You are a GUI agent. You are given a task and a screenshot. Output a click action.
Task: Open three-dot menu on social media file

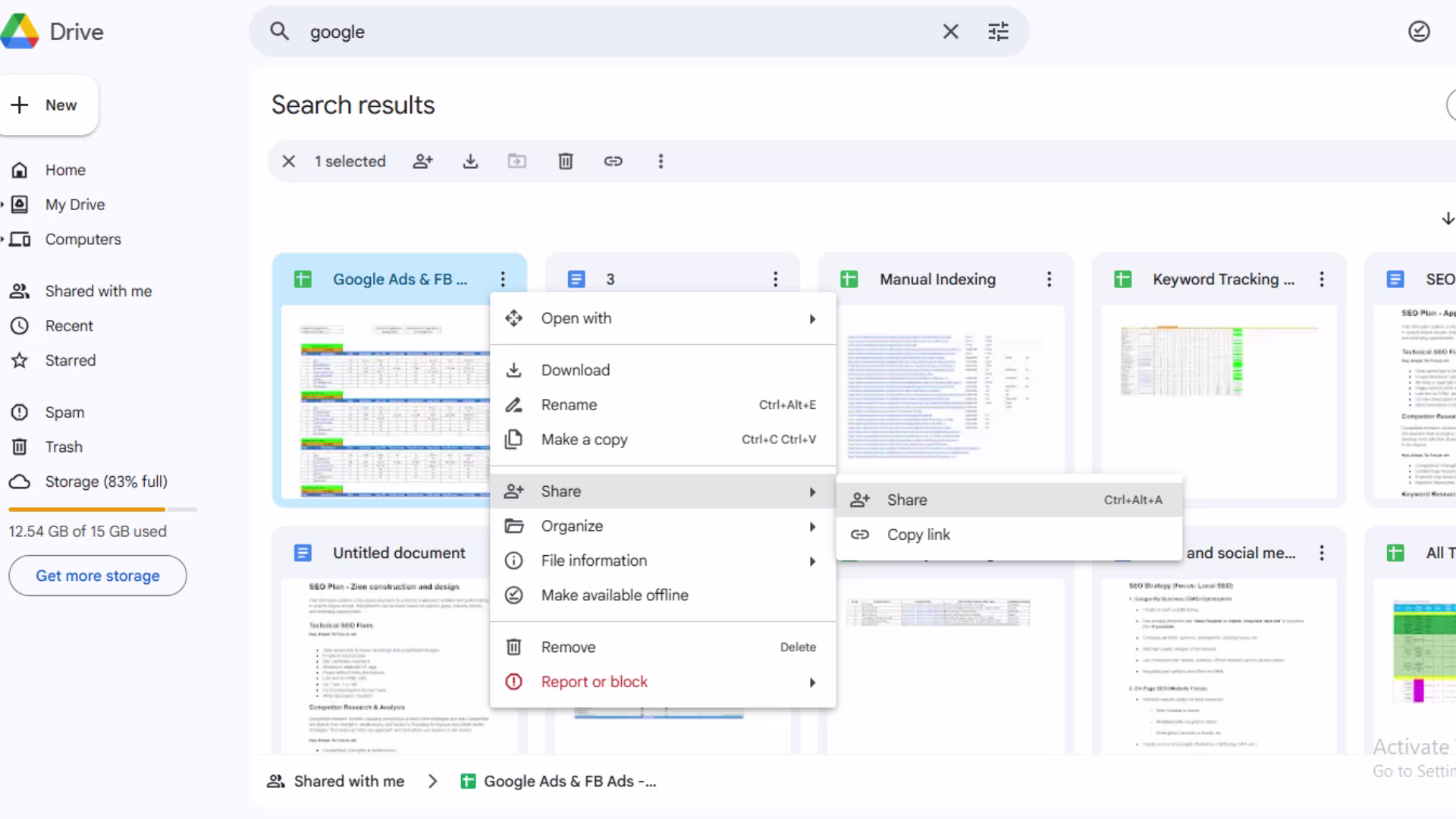click(x=1322, y=553)
